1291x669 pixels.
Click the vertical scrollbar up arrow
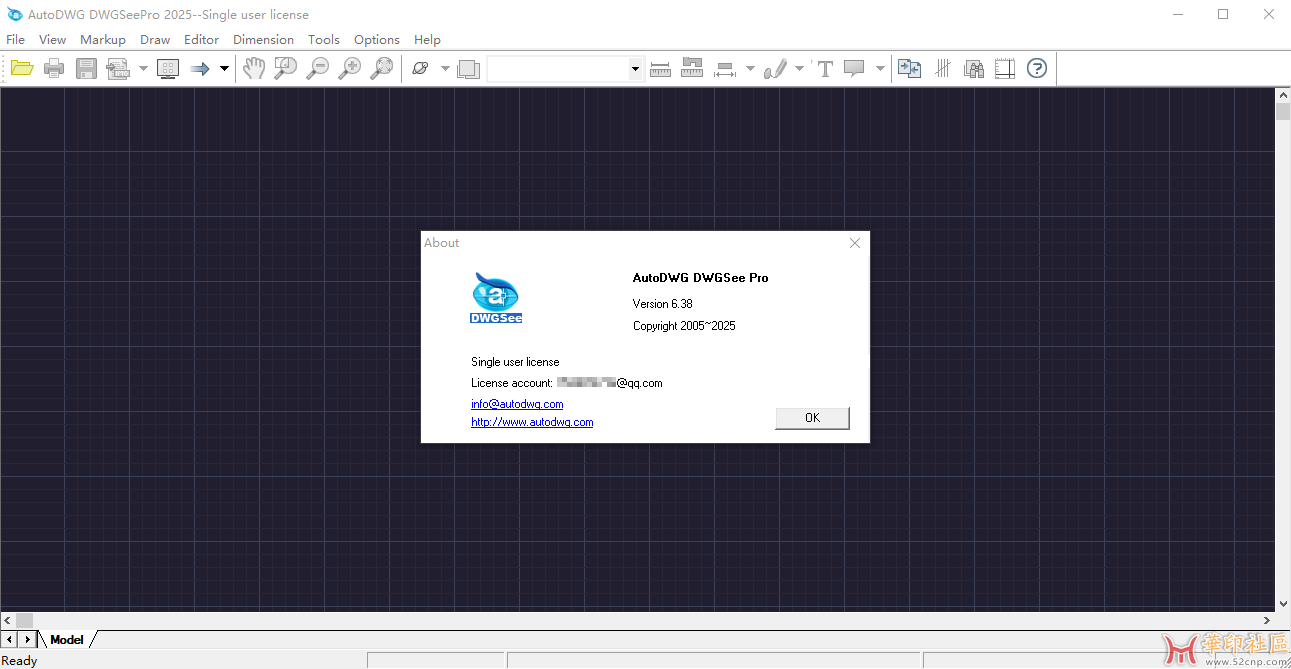coord(1283,95)
